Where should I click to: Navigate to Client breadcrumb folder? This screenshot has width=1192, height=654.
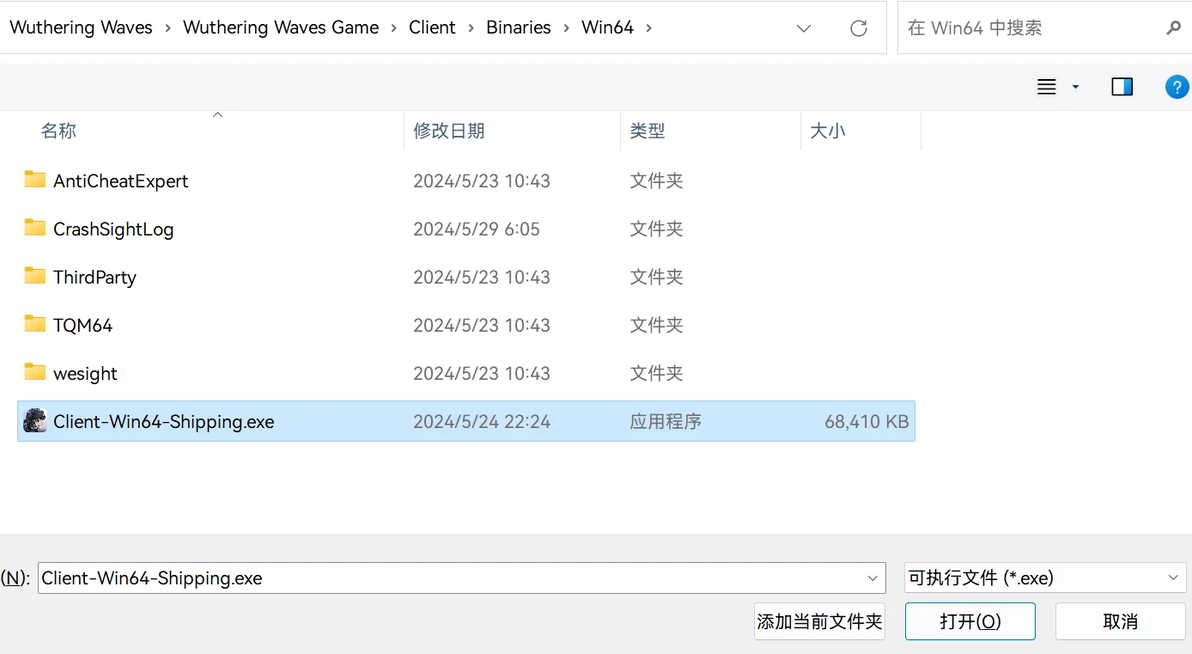click(432, 27)
